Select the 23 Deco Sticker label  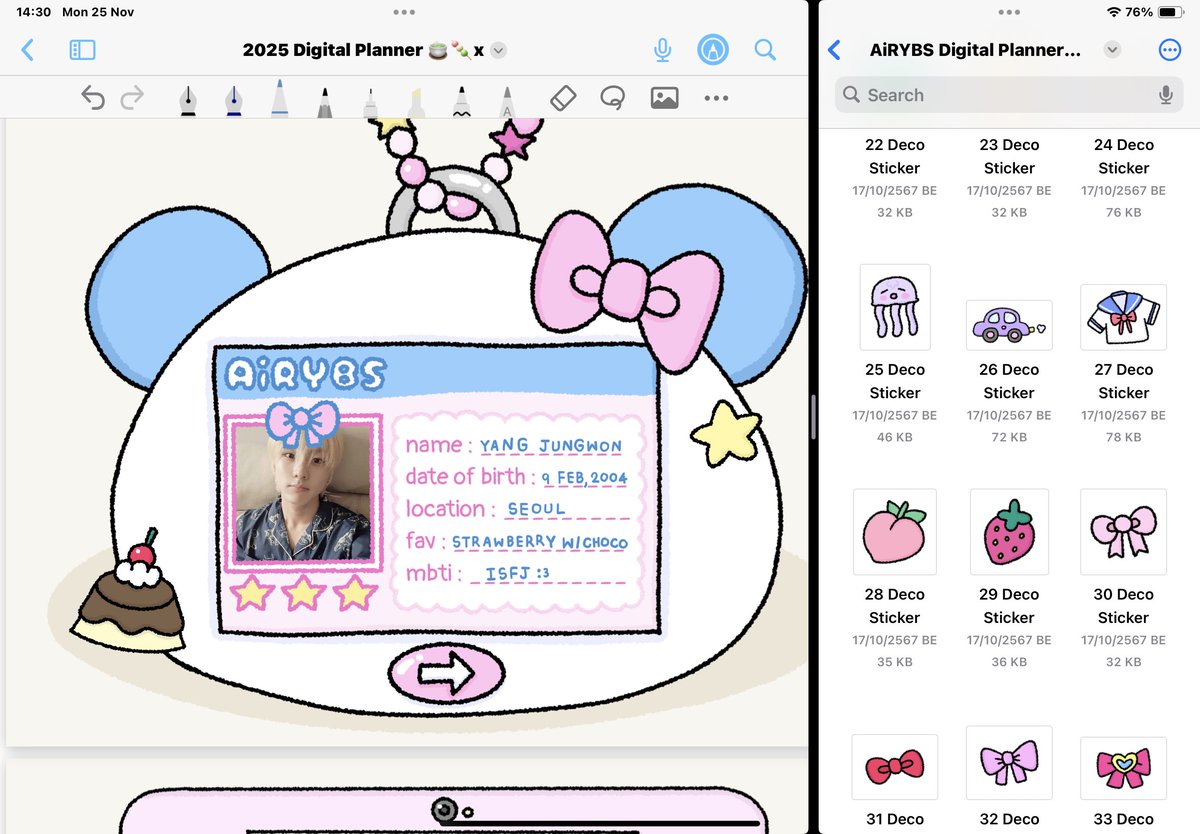[x=1009, y=156]
